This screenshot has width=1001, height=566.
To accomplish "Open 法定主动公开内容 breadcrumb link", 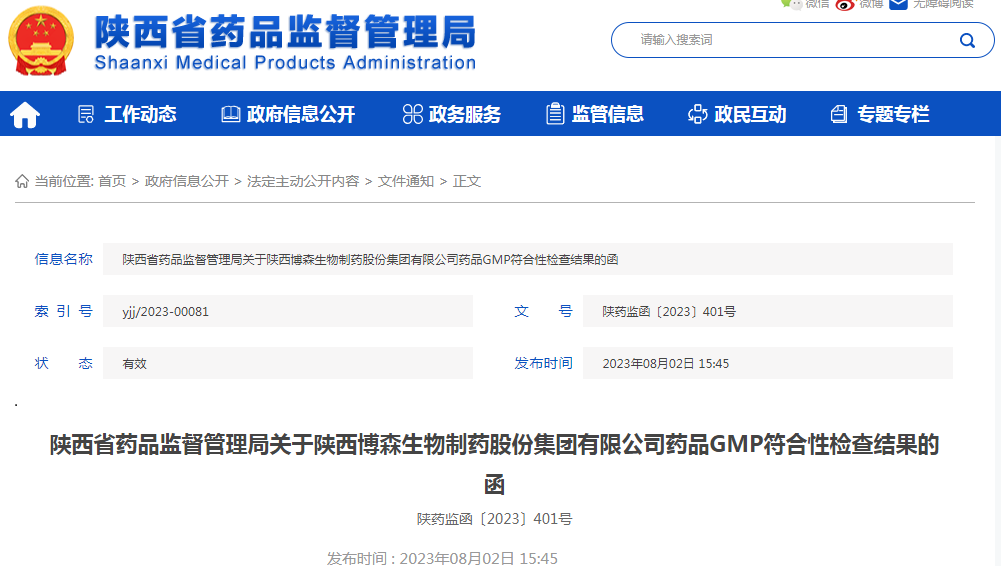I will (x=303, y=181).
